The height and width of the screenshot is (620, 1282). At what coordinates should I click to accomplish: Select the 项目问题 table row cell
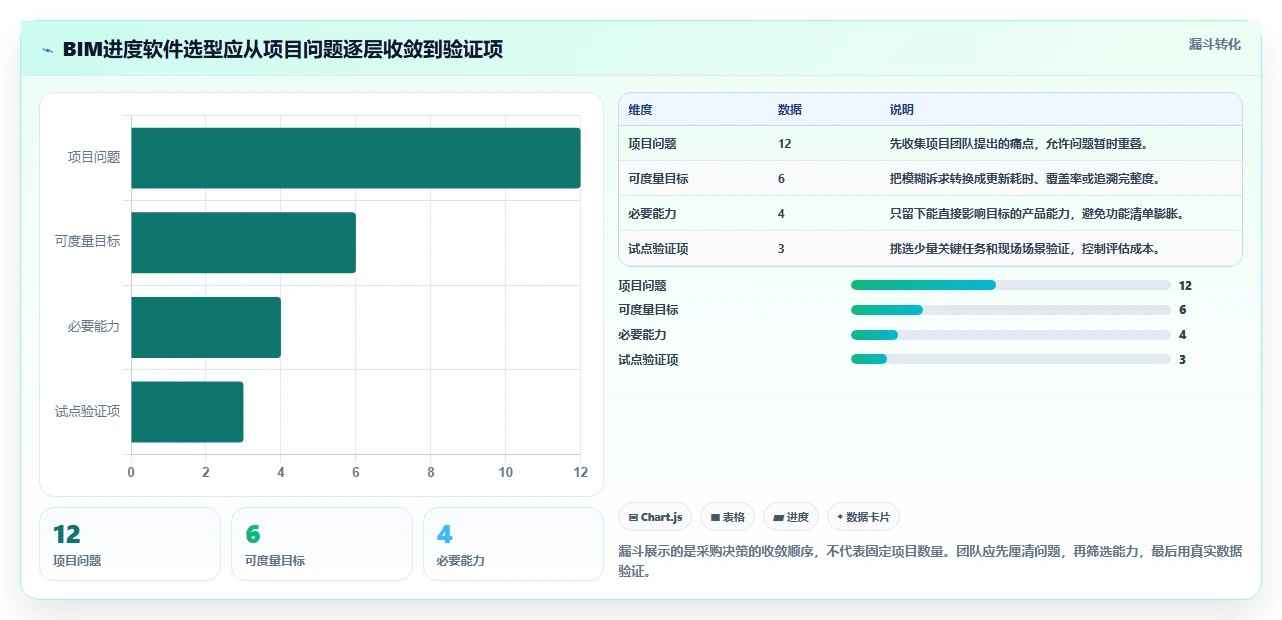point(652,144)
